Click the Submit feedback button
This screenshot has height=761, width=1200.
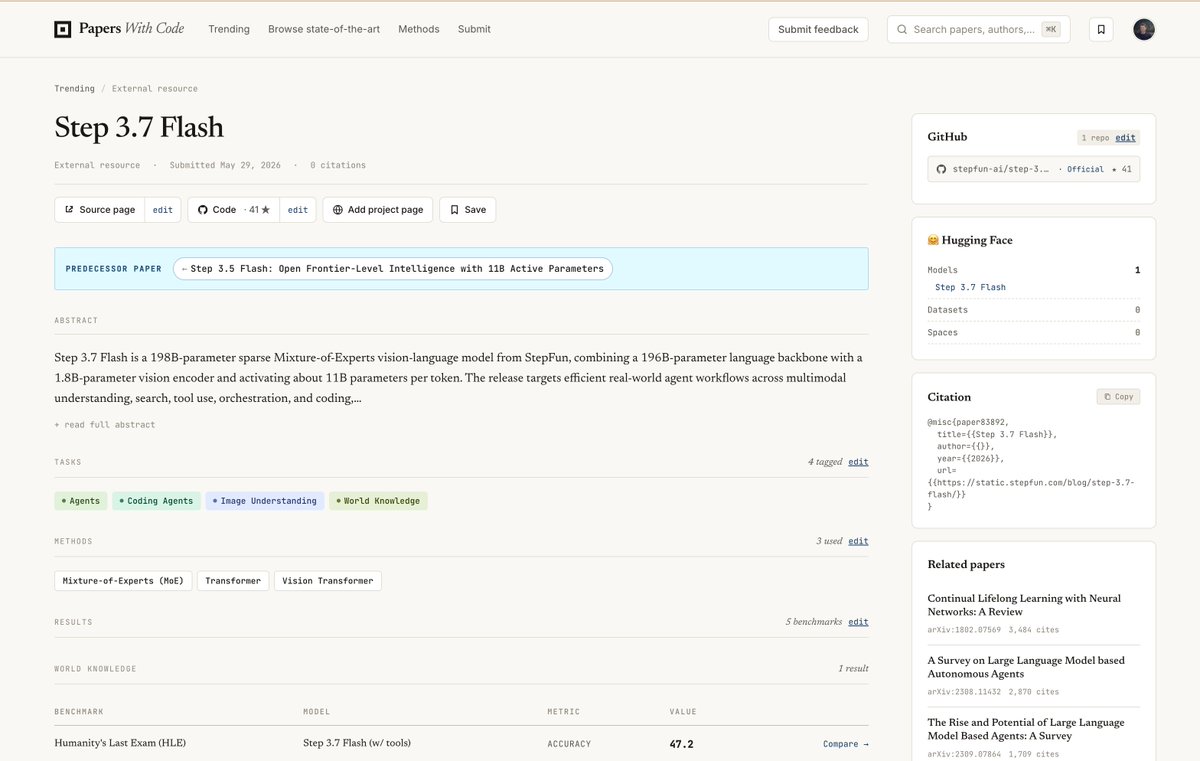click(818, 29)
